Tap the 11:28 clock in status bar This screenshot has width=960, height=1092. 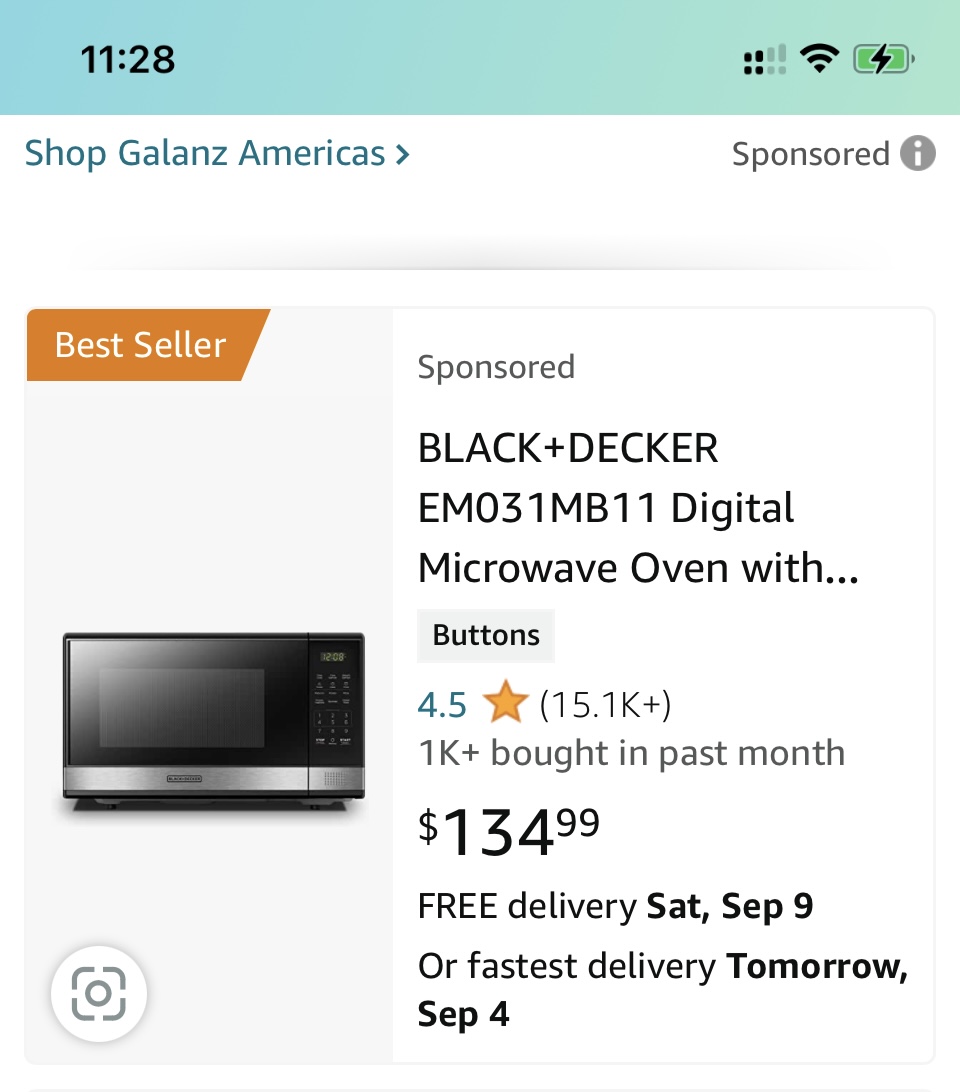pyautogui.click(x=128, y=60)
